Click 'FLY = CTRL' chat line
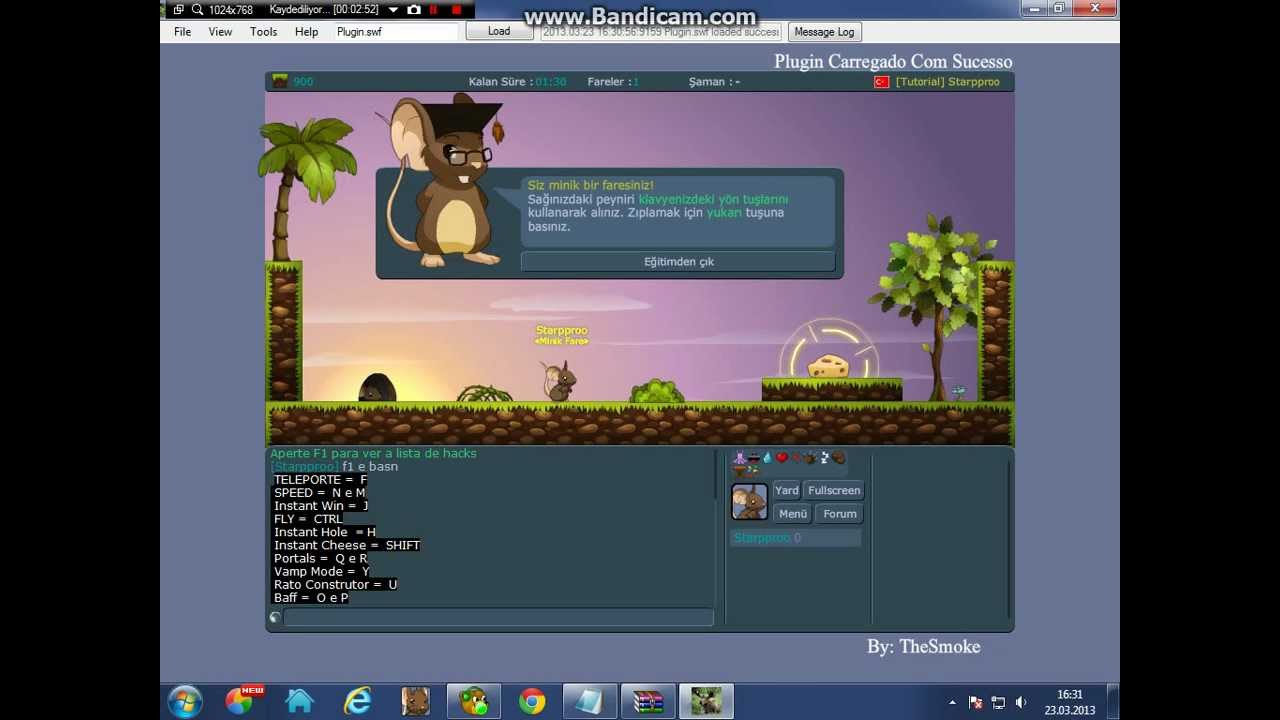Image resolution: width=1280 pixels, height=720 pixels. pyautogui.click(x=308, y=519)
